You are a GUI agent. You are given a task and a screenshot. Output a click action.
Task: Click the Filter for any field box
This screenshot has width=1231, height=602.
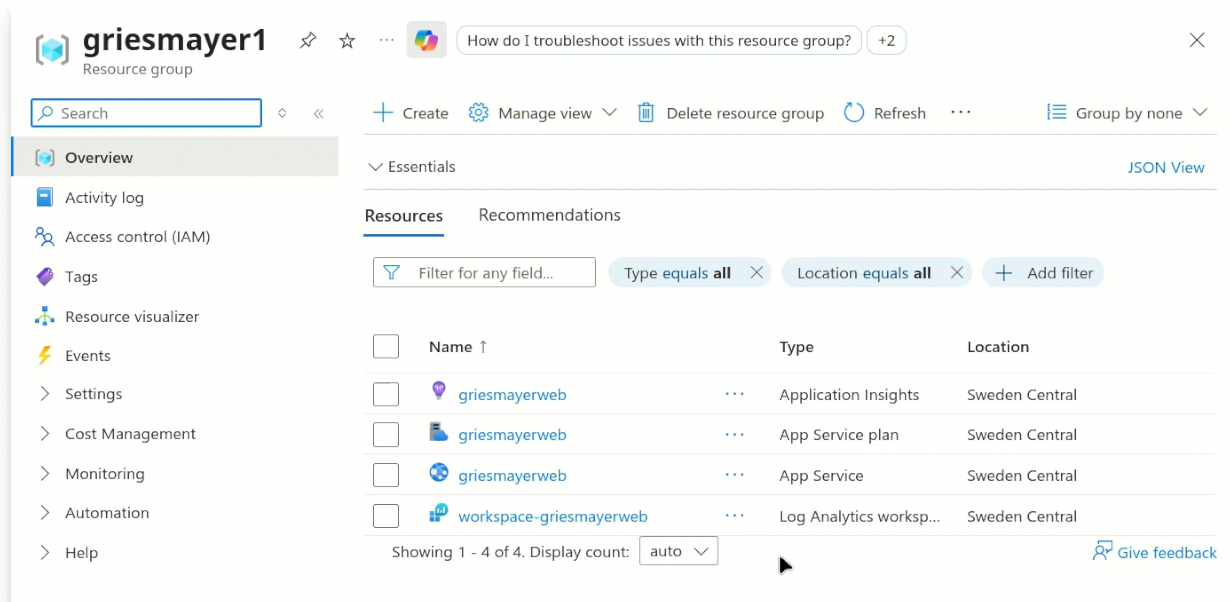pos(485,273)
